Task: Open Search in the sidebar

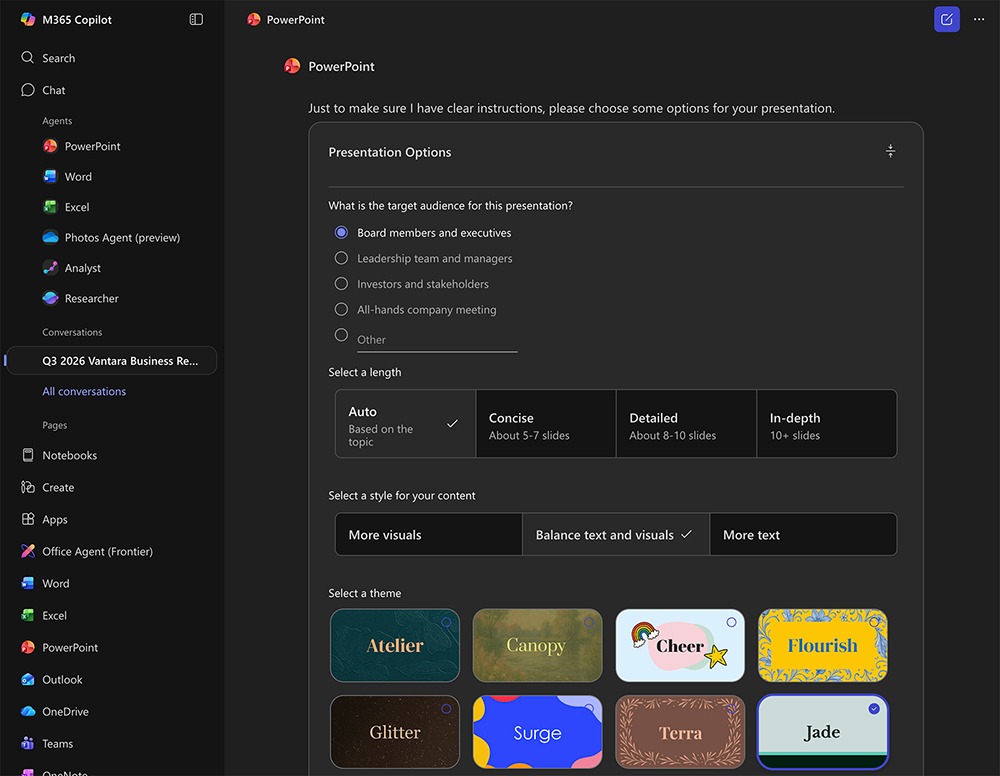Action: coord(58,58)
